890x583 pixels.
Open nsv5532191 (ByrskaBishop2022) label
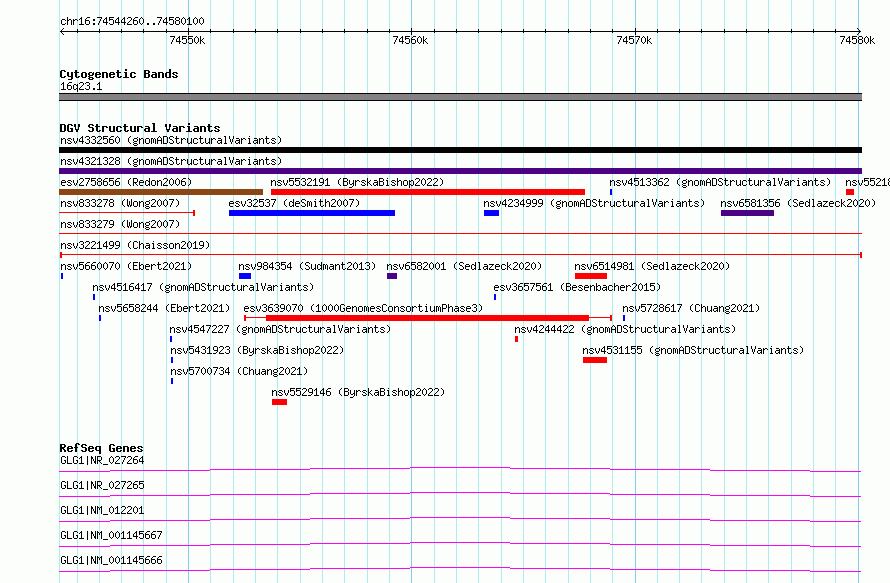357,182
